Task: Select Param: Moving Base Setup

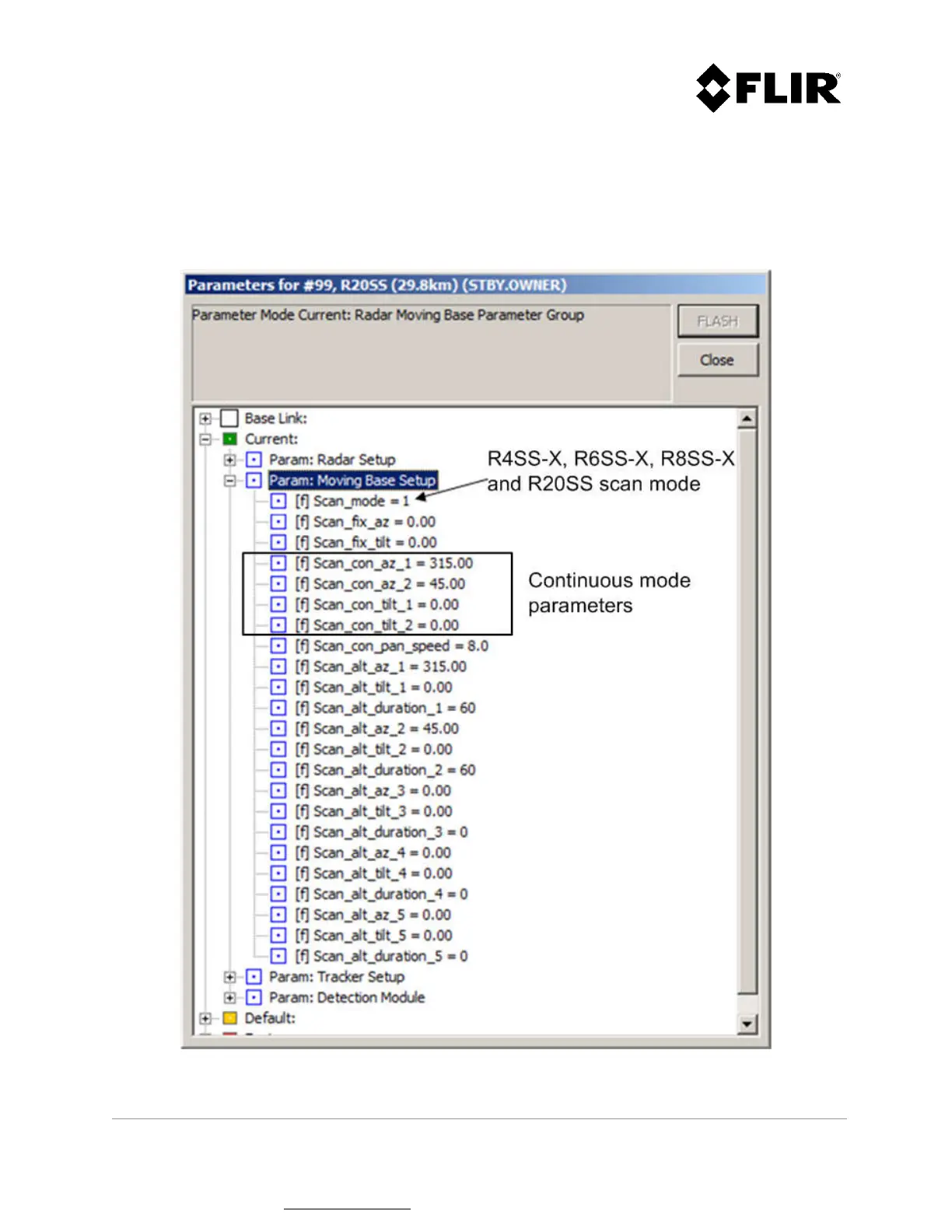Action: [x=352, y=481]
